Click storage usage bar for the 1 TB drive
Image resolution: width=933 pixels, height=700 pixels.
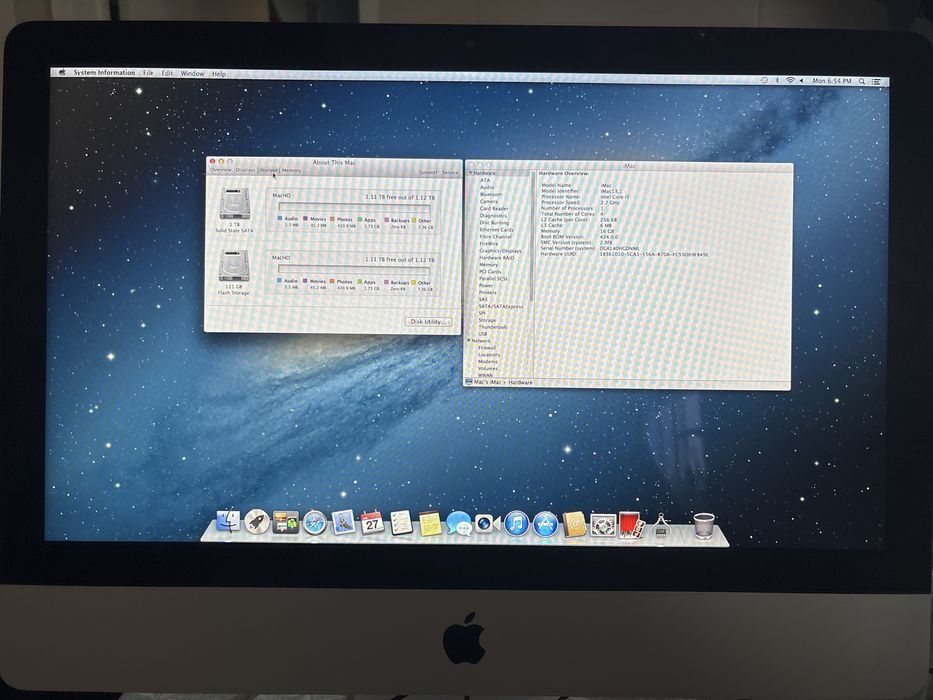(x=355, y=208)
